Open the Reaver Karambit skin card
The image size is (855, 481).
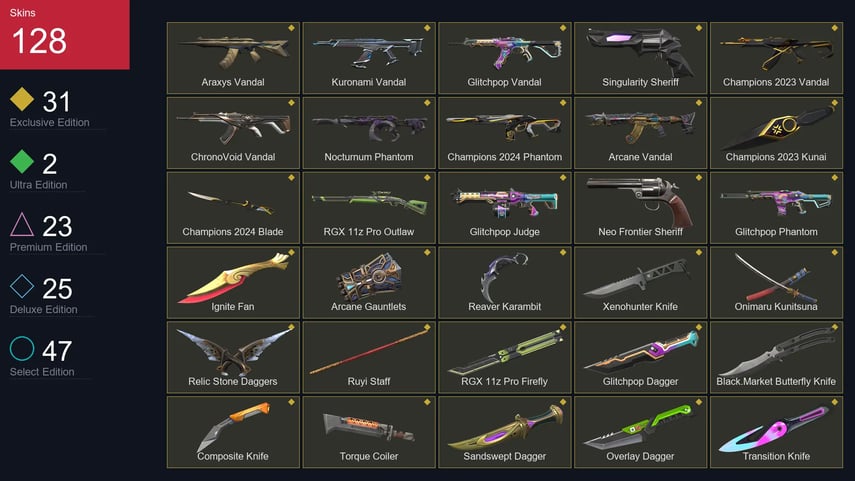pos(504,282)
